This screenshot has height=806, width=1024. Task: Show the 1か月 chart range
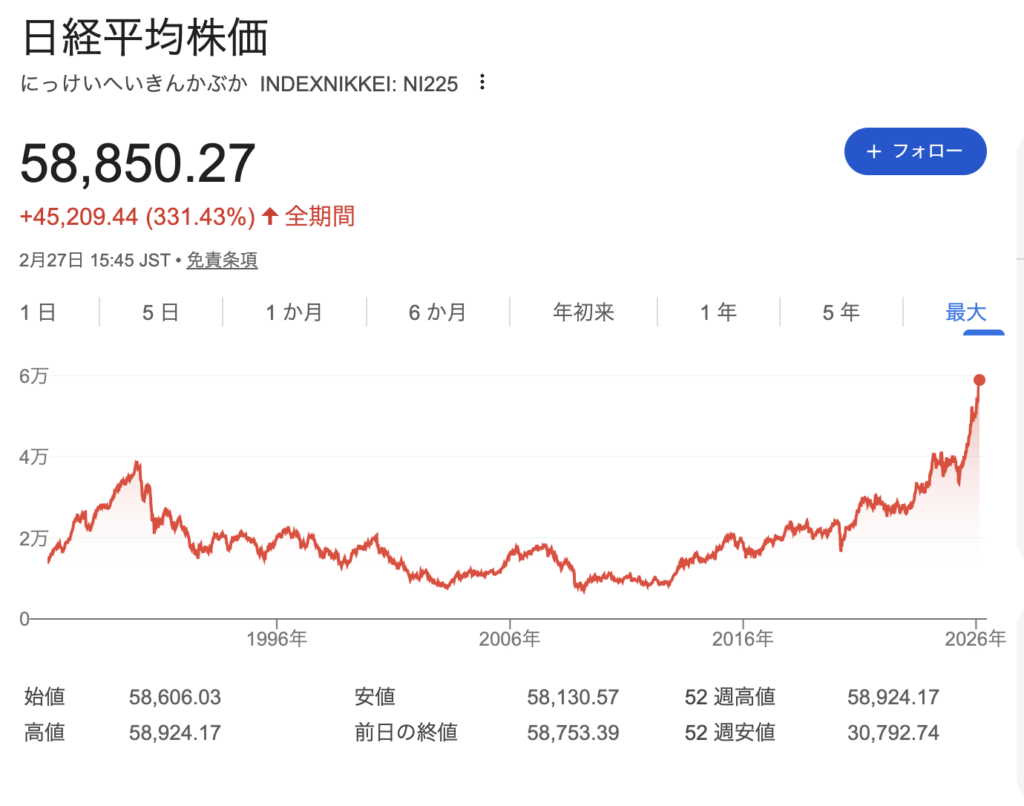click(x=294, y=312)
